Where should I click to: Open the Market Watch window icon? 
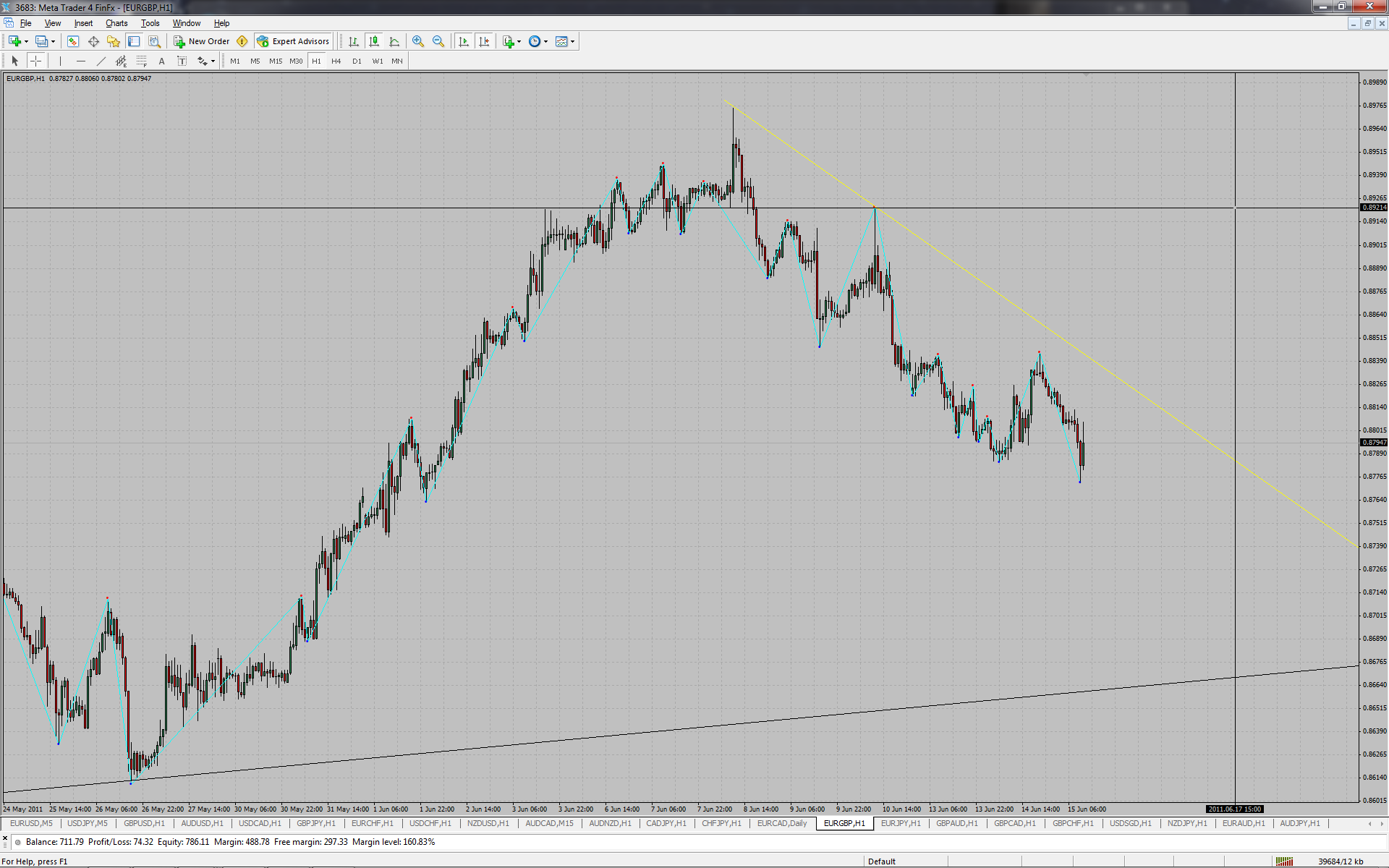click(x=73, y=41)
